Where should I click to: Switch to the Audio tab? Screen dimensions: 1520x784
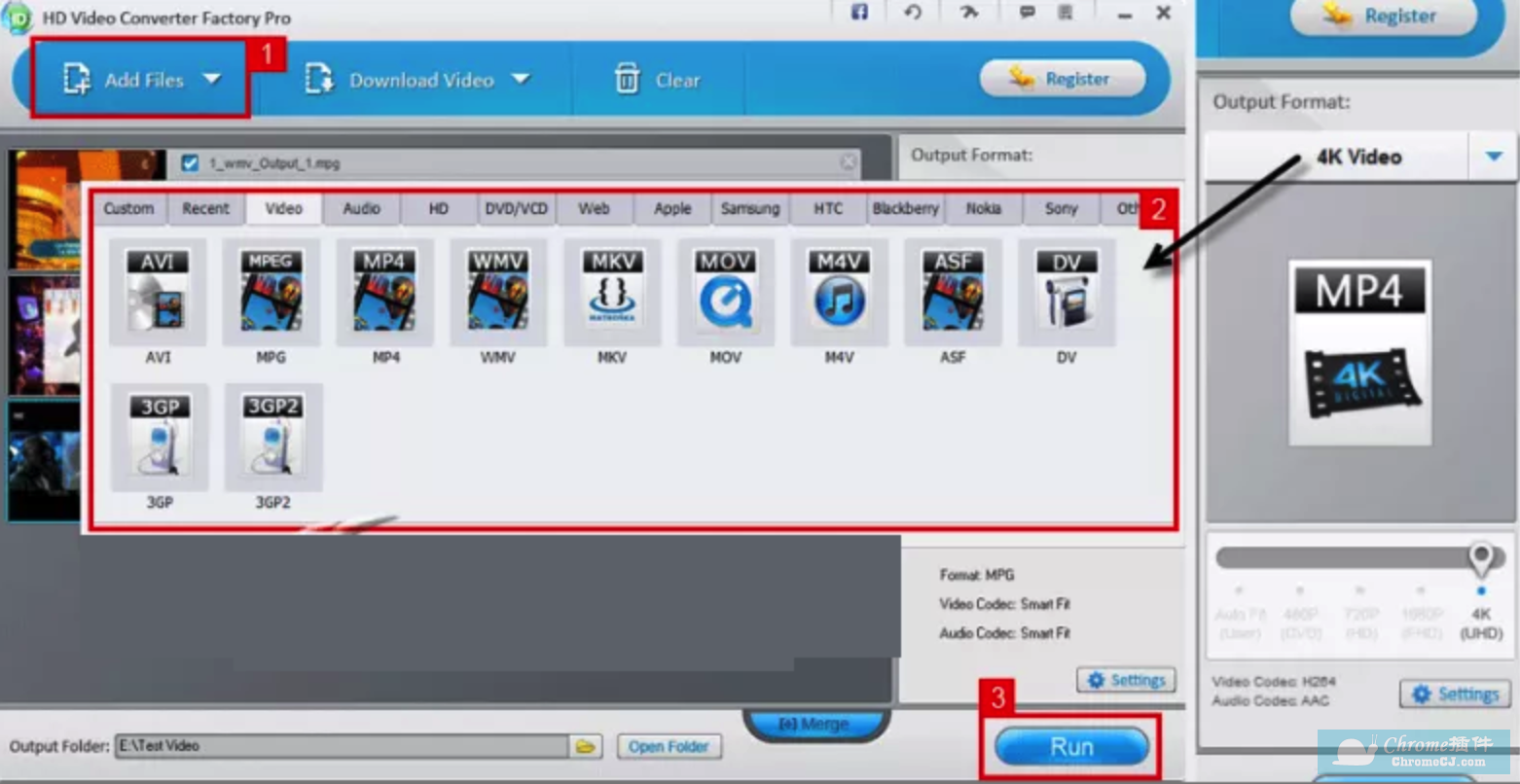click(x=361, y=208)
